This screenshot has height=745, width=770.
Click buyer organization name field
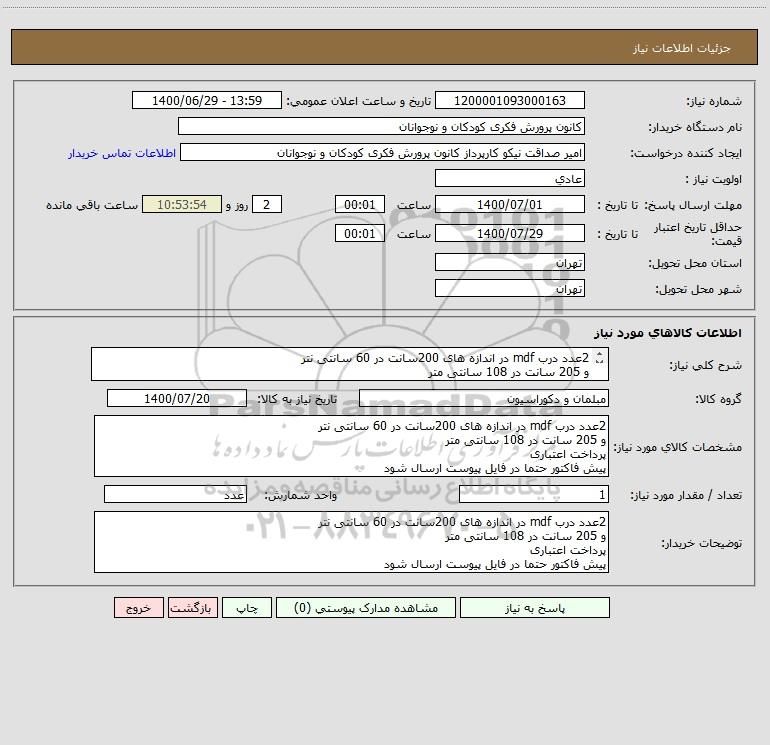pyautogui.click(x=381, y=126)
